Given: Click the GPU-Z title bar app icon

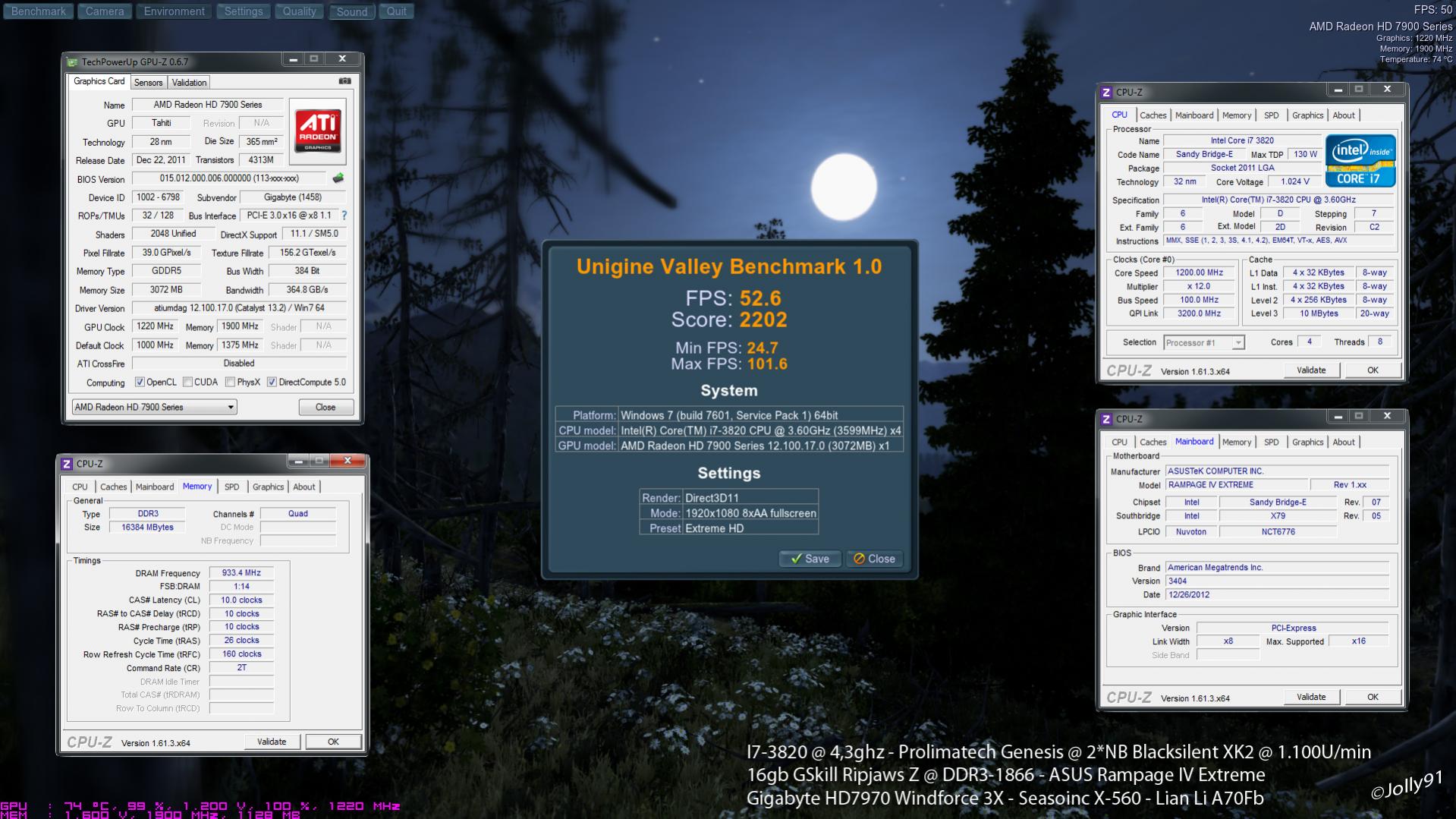Looking at the screenshot, I should click(72, 61).
